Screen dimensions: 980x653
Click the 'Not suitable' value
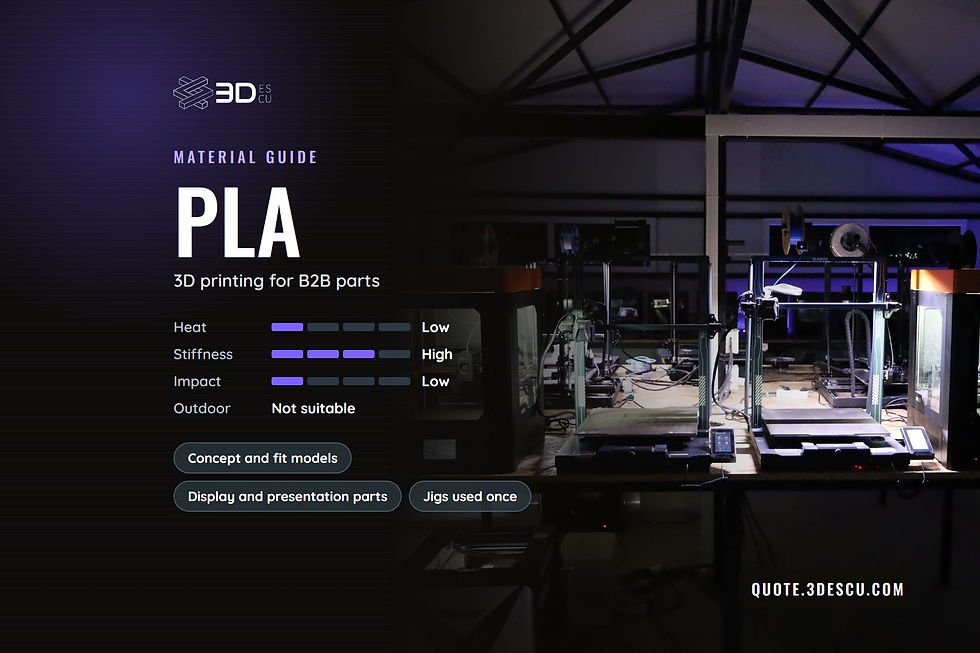pos(313,408)
